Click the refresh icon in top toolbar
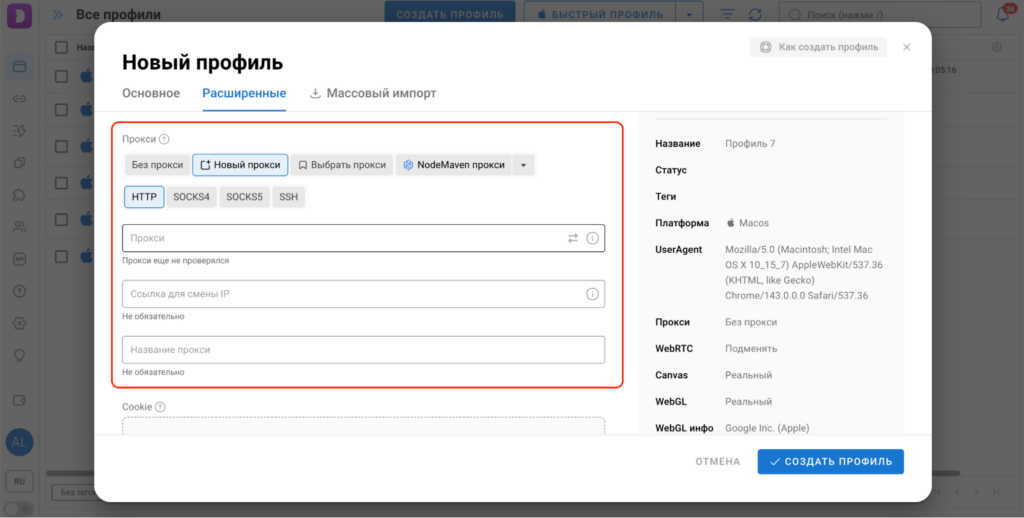The image size is (1024, 518). coord(755,15)
